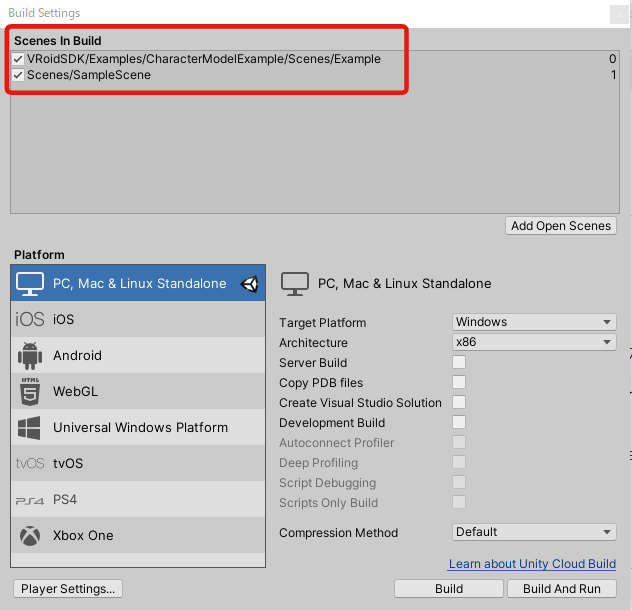Select the PC, Mac & Linux Standalone monitor icon
This screenshot has height=610, width=632.
[x=30, y=283]
